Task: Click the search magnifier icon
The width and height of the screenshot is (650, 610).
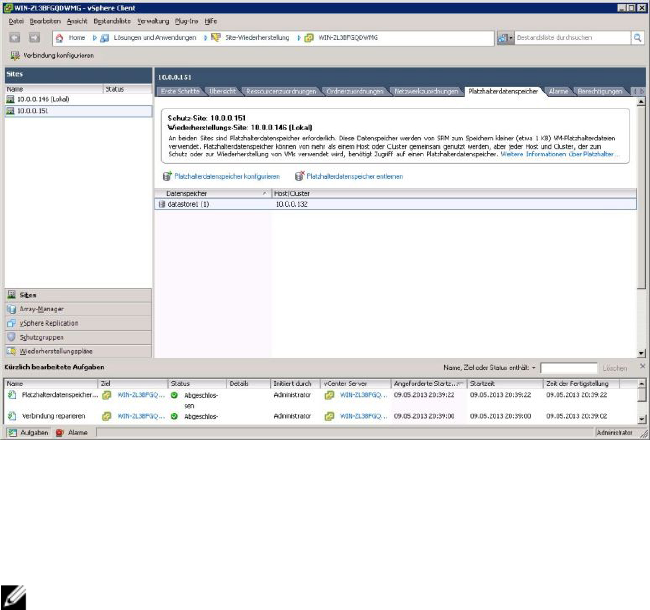Action: [x=637, y=38]
